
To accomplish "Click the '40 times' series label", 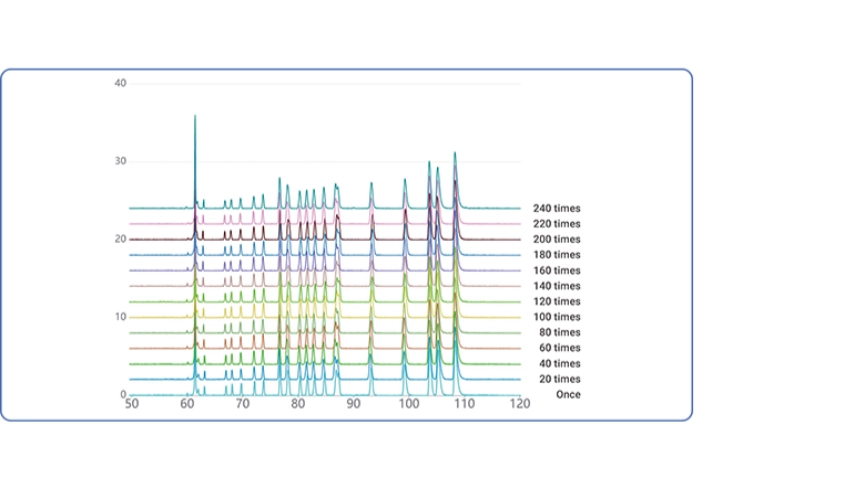I will click(x=559, y=363).
